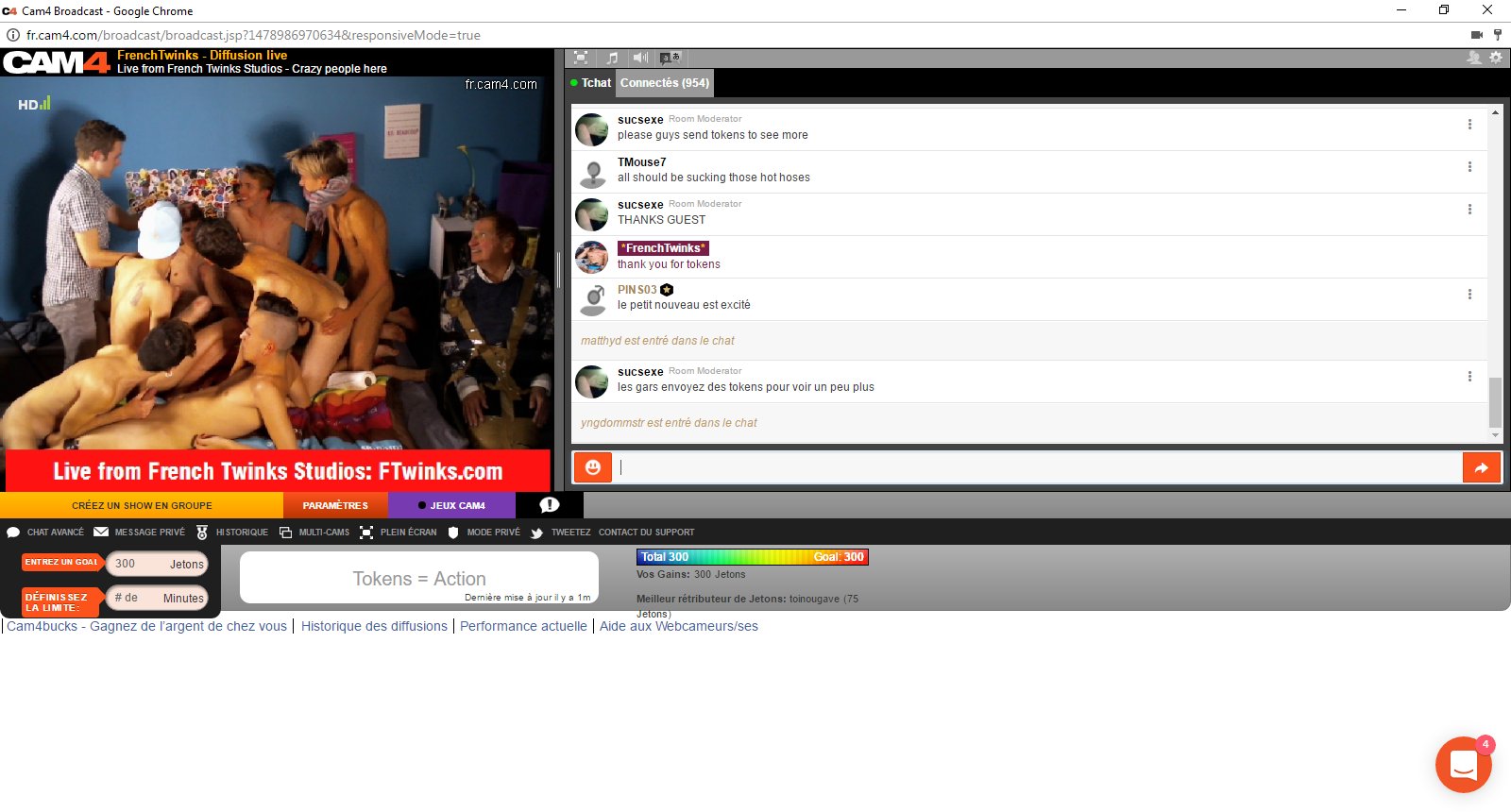Click Cam4bucks - Gagnez de l'argent link

(x=146, y=626)
